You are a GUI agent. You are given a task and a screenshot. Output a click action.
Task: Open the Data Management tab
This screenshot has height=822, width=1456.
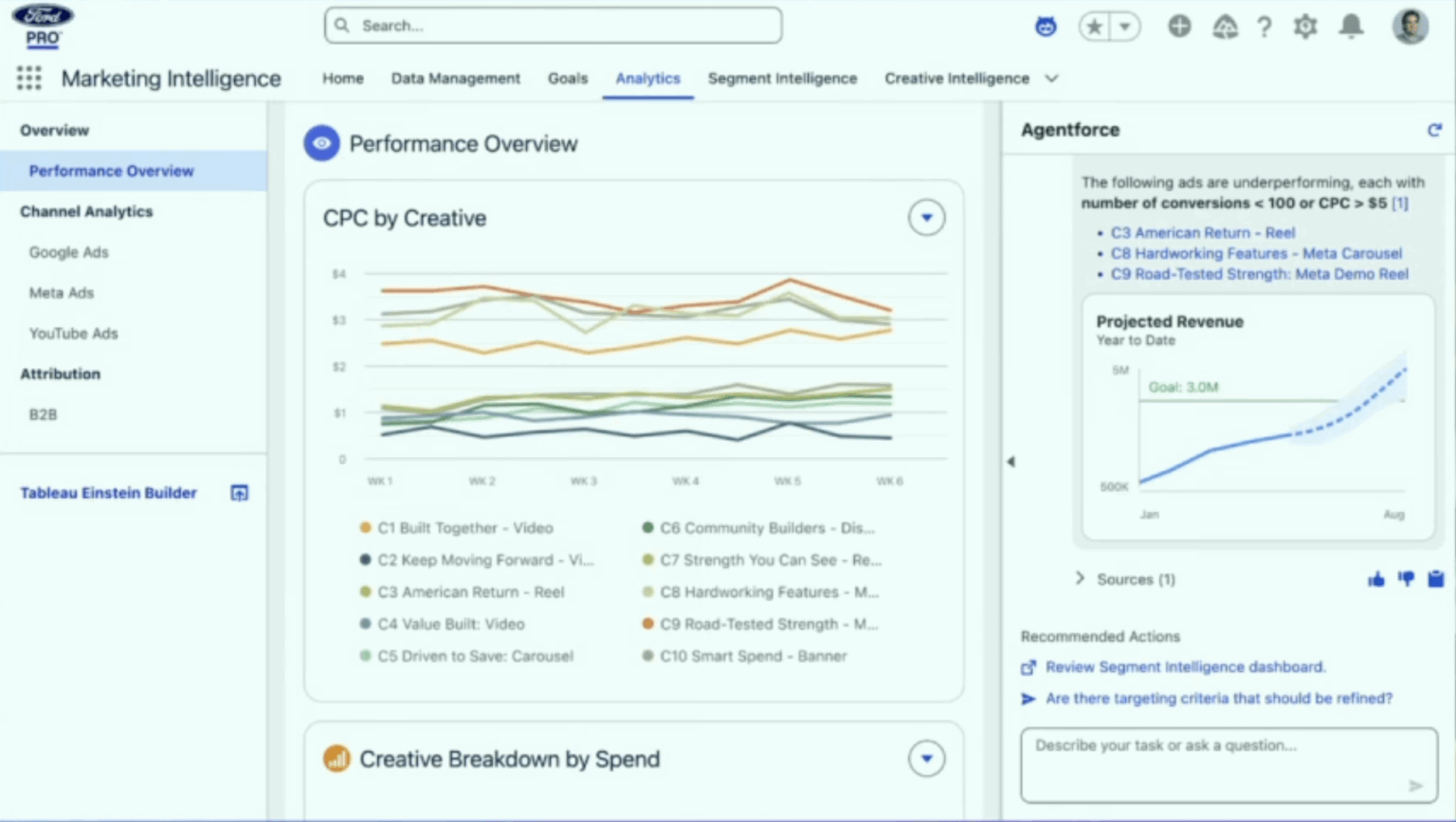[456, 79]
